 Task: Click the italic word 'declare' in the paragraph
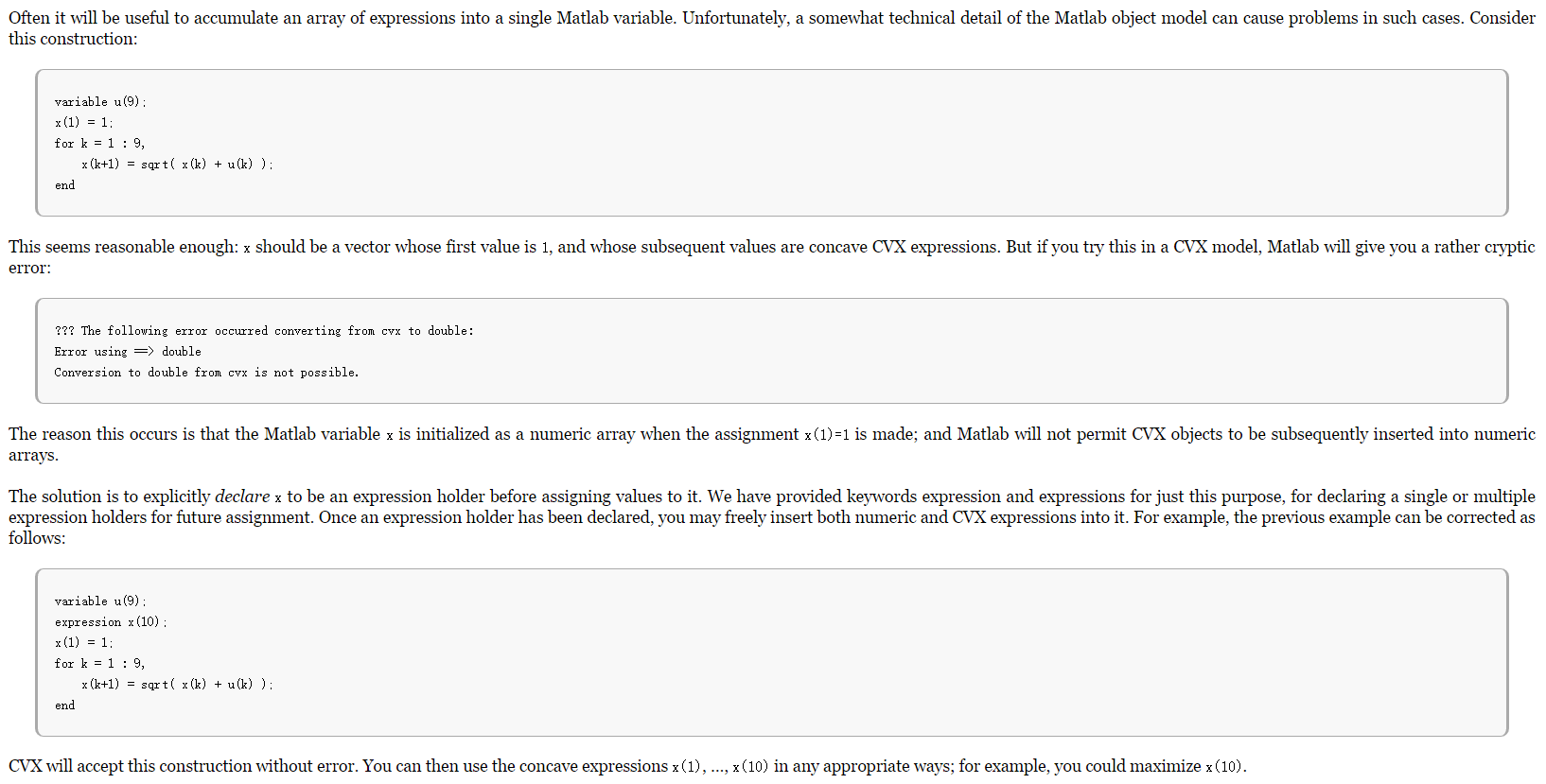[242, 497]
